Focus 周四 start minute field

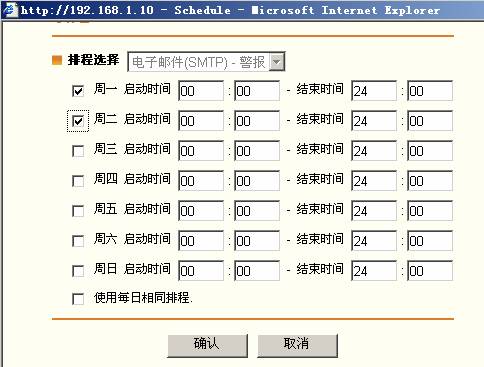click(257, 180)
